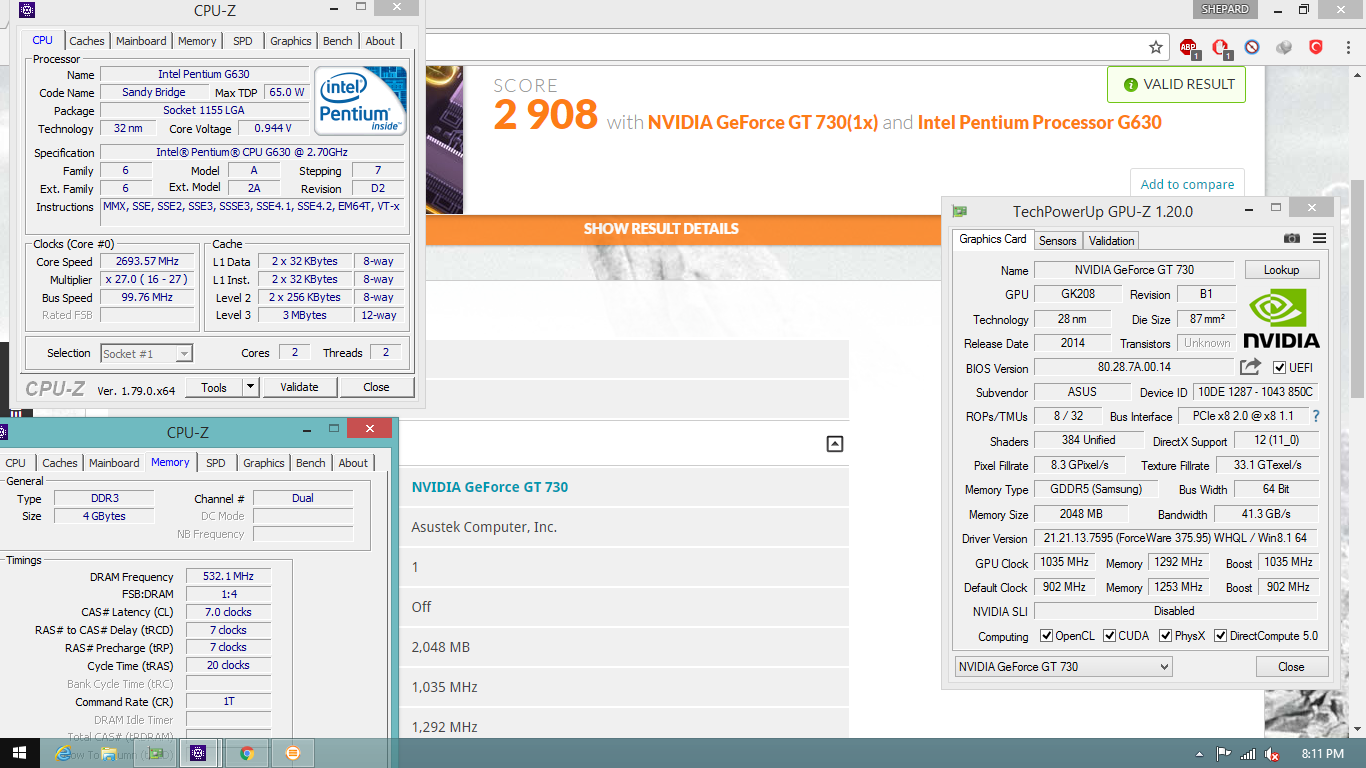Click the BIOS export arrow icon in GPU-Z
The height and width of the screenshot is (768, 1366).
[1251, 367]
